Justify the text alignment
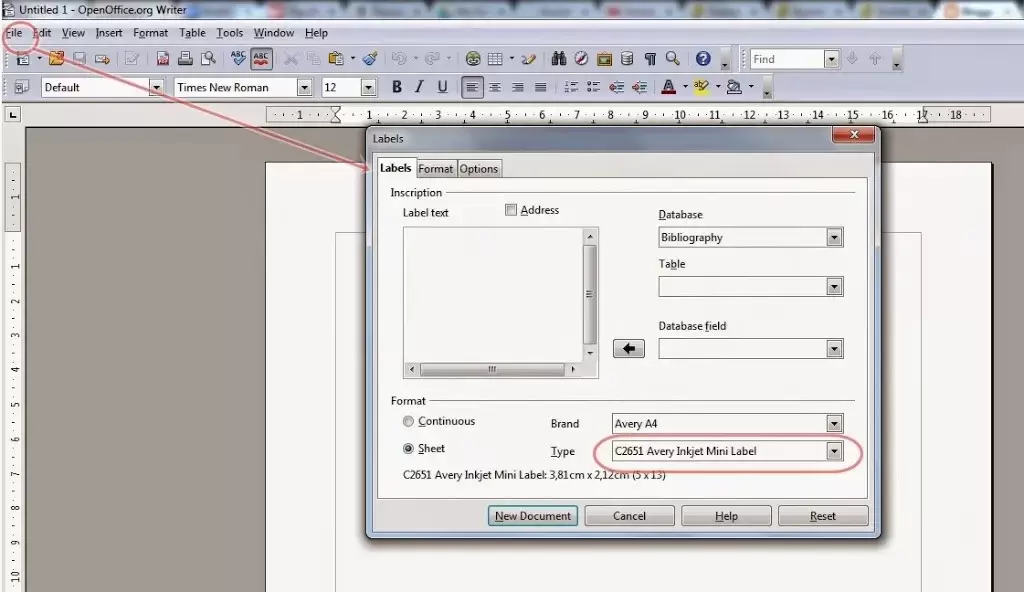 click(x=541, y=87)
